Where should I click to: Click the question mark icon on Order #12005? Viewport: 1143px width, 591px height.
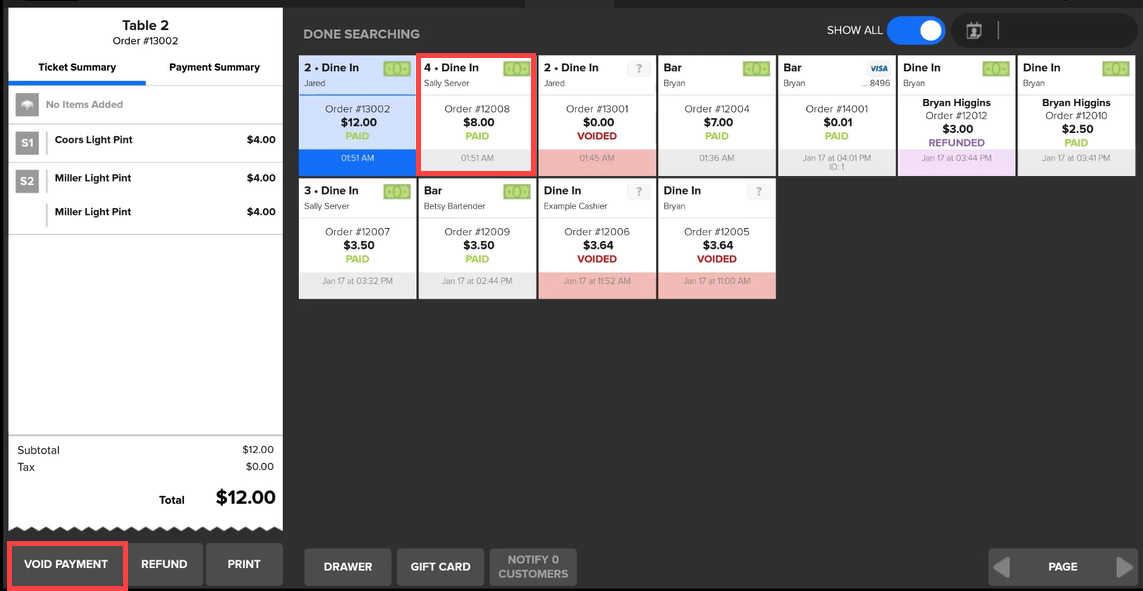(758, 192)
